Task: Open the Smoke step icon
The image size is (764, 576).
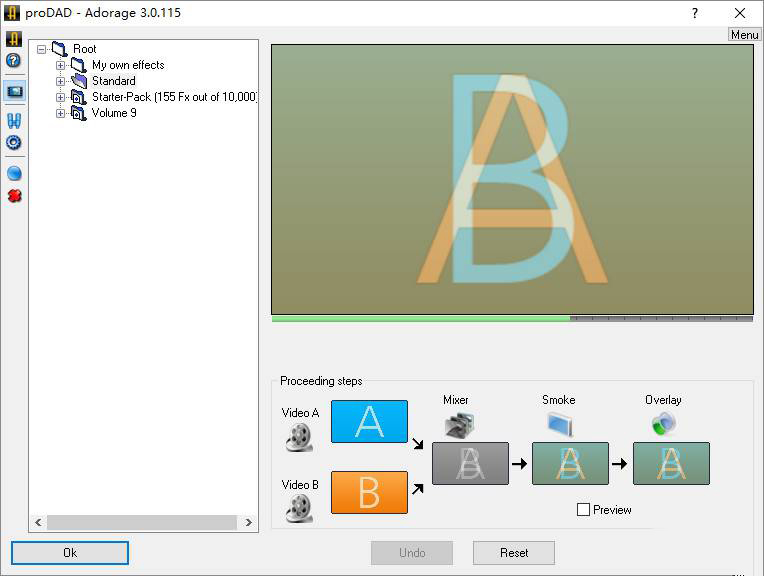Action: [559, 425]
